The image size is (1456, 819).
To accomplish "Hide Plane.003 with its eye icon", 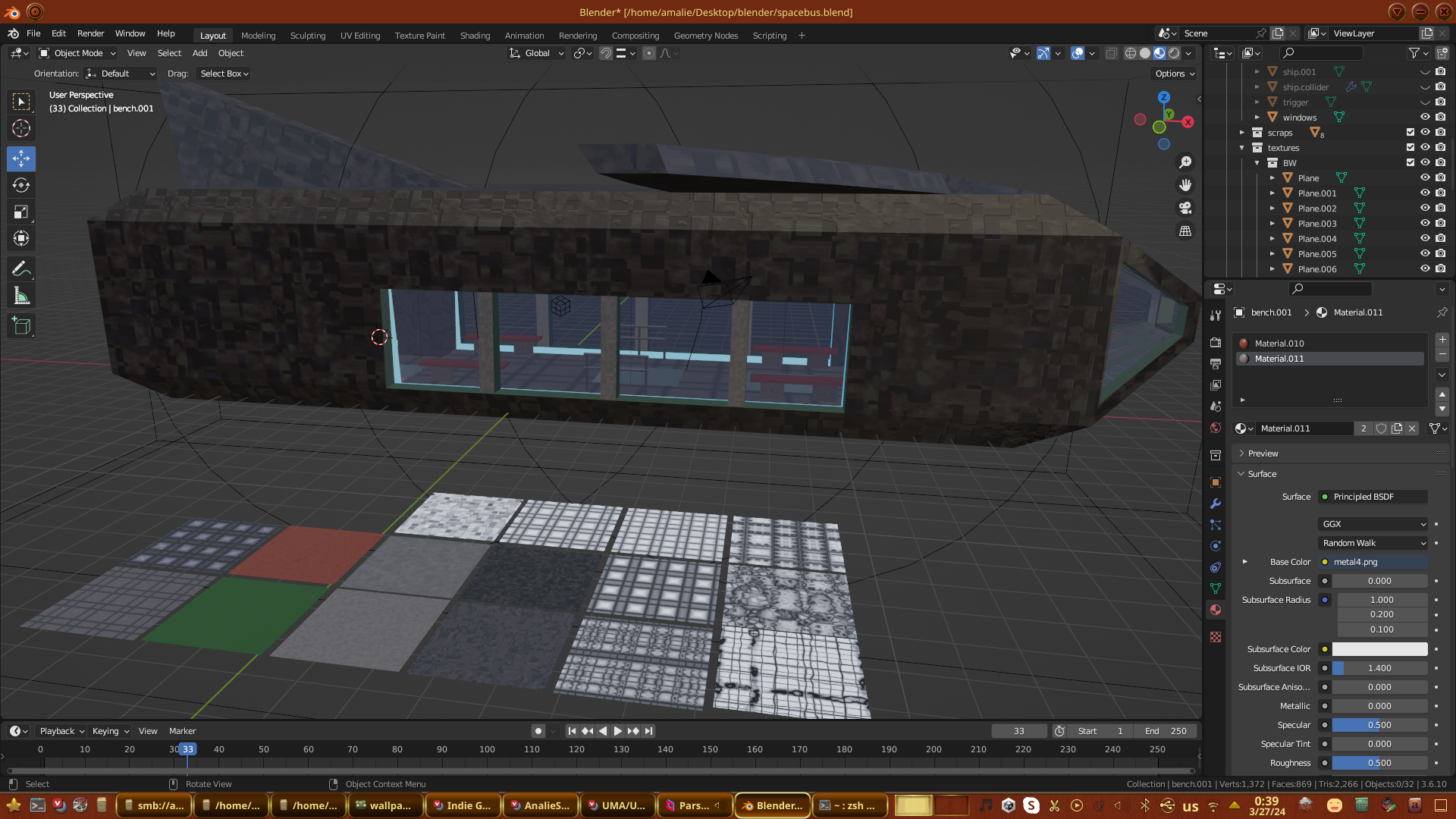I will (1425, 223).
